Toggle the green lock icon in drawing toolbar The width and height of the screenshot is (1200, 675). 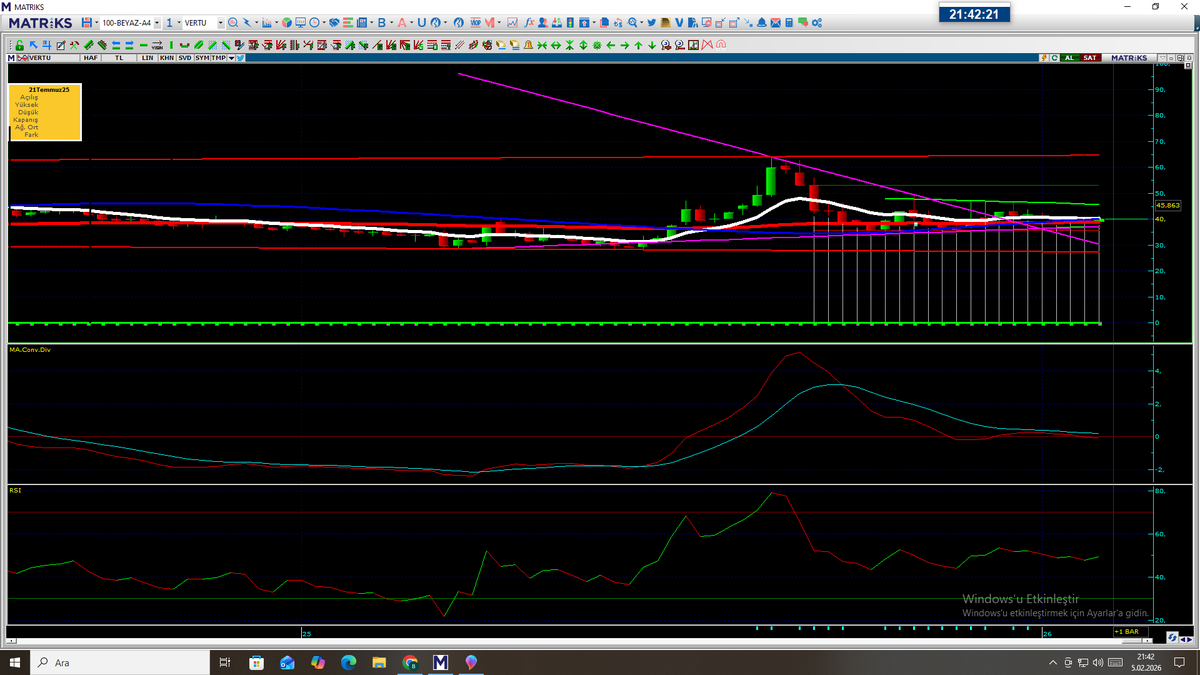coord(19,45)
